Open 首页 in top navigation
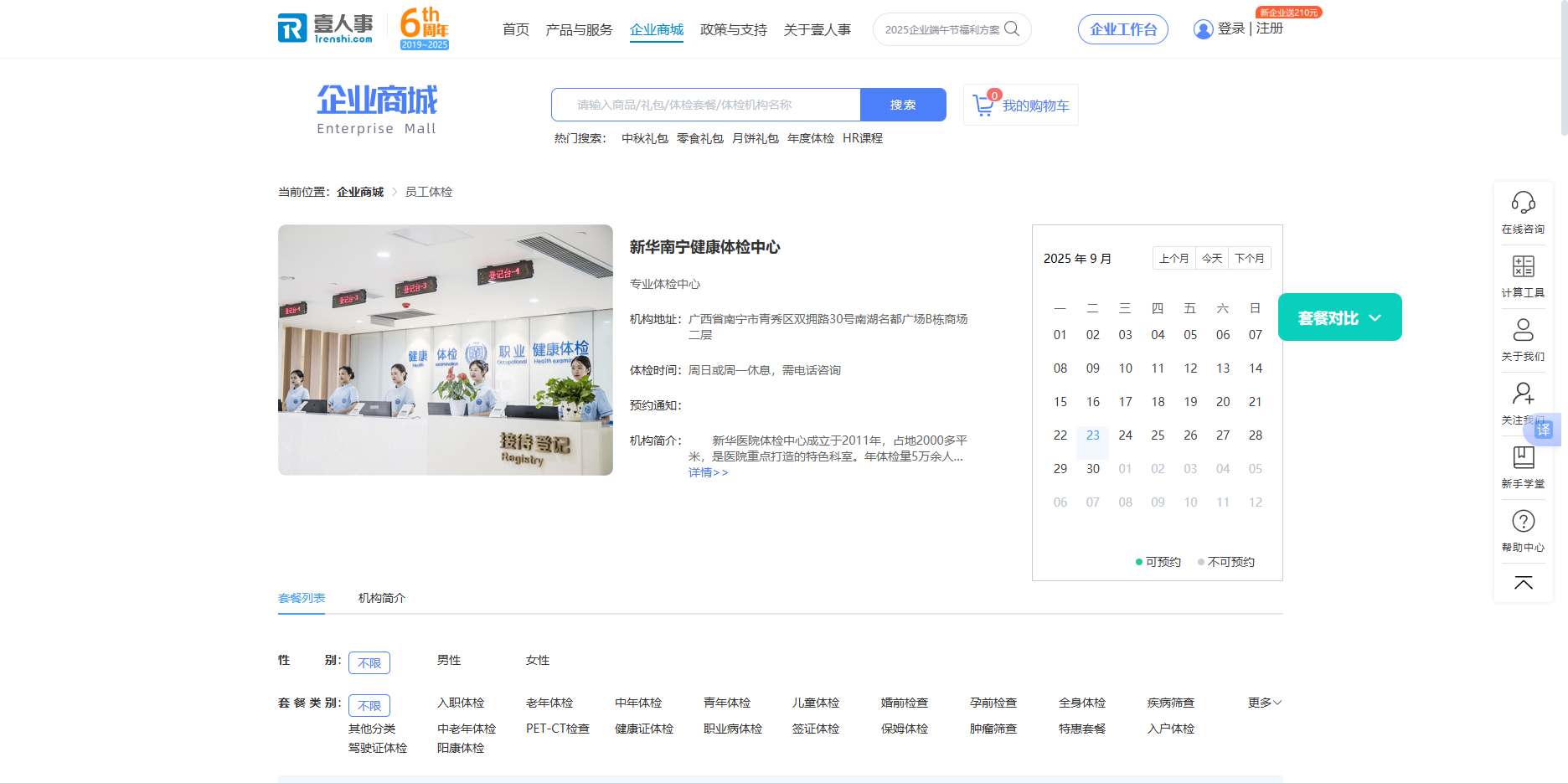 click(516, 30)
